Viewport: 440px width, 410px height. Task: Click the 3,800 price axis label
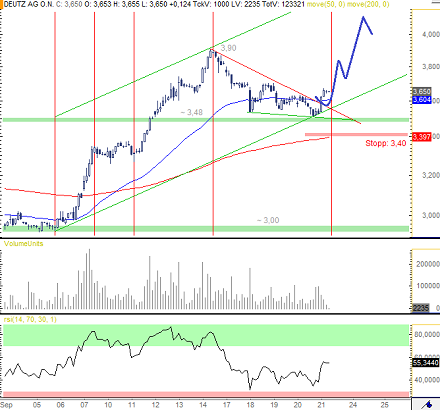[431, 67]
